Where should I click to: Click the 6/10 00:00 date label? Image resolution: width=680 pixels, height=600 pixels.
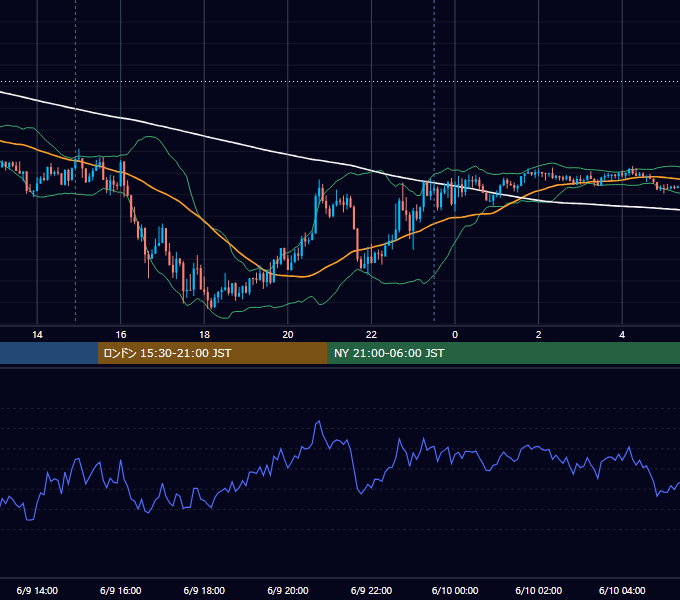pos(455,590)
